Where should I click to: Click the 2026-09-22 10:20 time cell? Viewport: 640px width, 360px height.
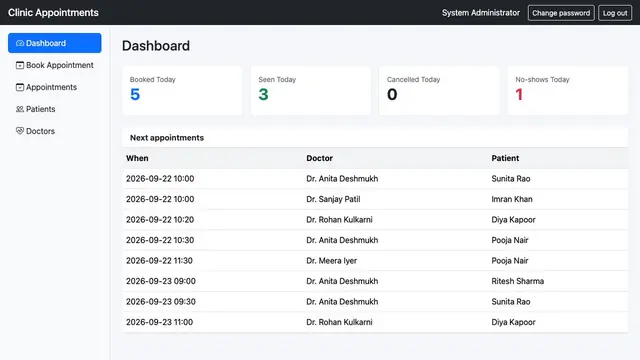(160, 220)
